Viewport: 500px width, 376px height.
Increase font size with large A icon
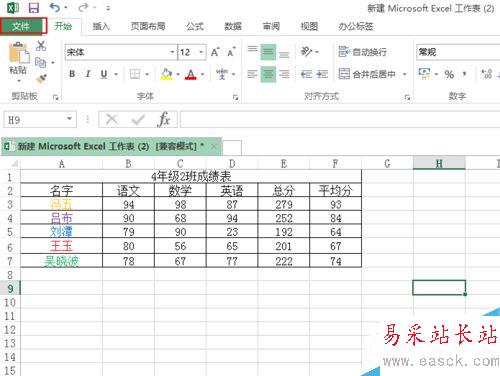pyautogui.click(x=215, y=52)
